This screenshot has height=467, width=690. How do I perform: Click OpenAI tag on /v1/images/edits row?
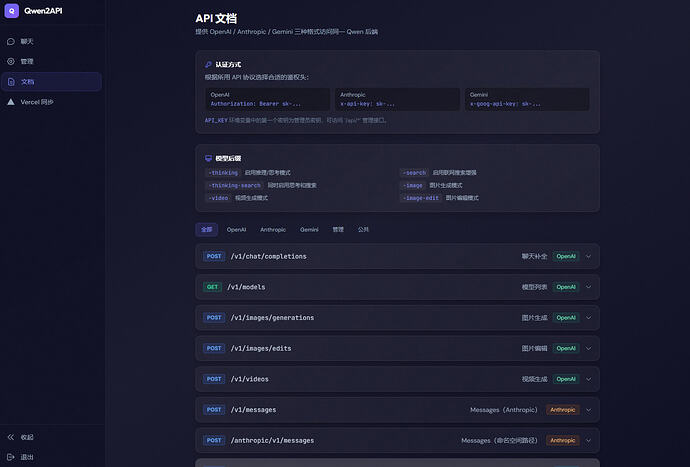pyautogui.click(x=566, y=349)
